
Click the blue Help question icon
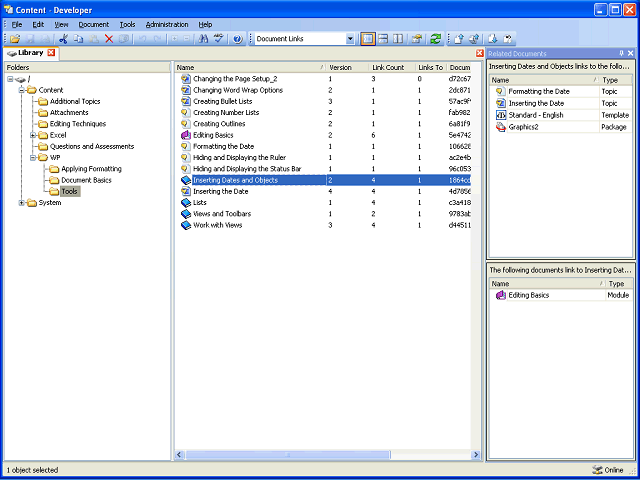(x=238, y=39)
